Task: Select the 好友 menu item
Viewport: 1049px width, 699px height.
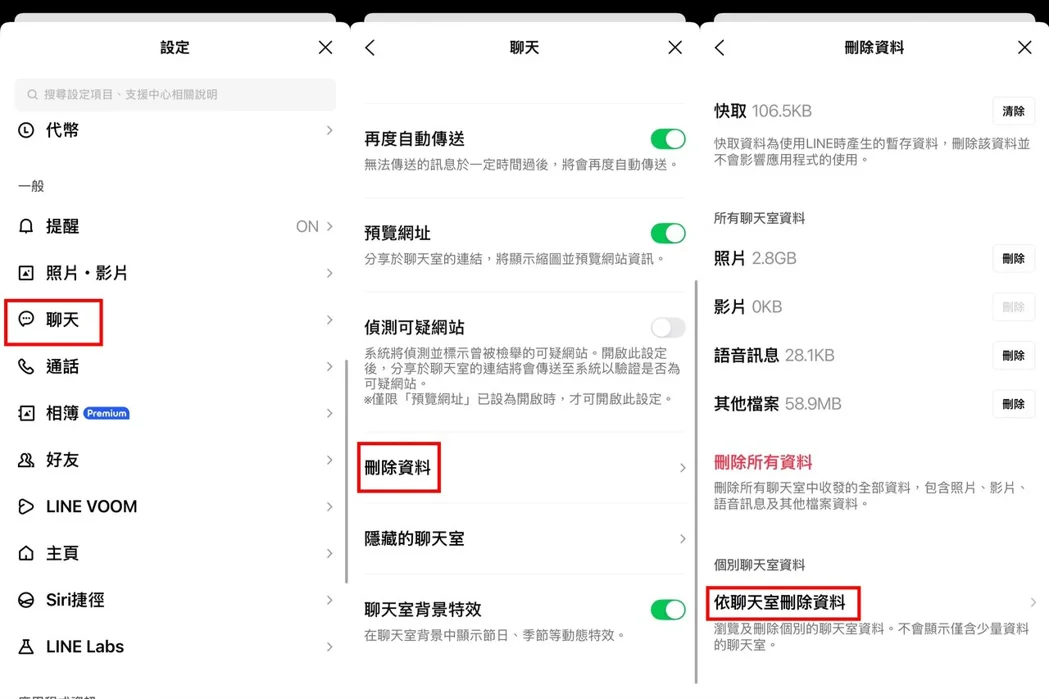Action: click(175, 460)
